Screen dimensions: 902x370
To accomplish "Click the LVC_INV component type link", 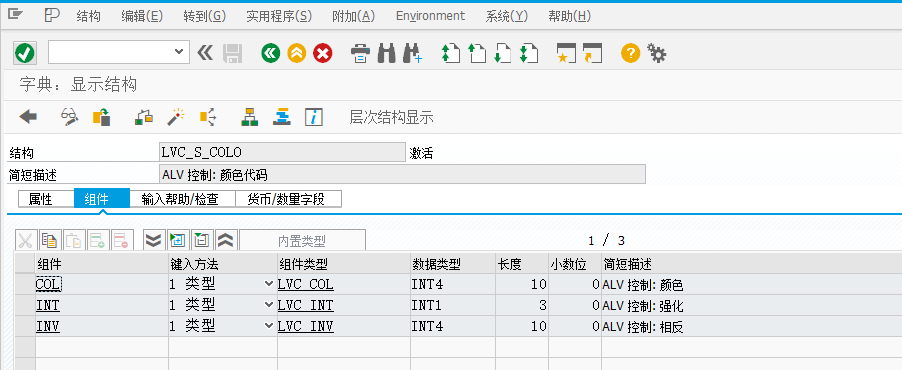I will (305, 327).
